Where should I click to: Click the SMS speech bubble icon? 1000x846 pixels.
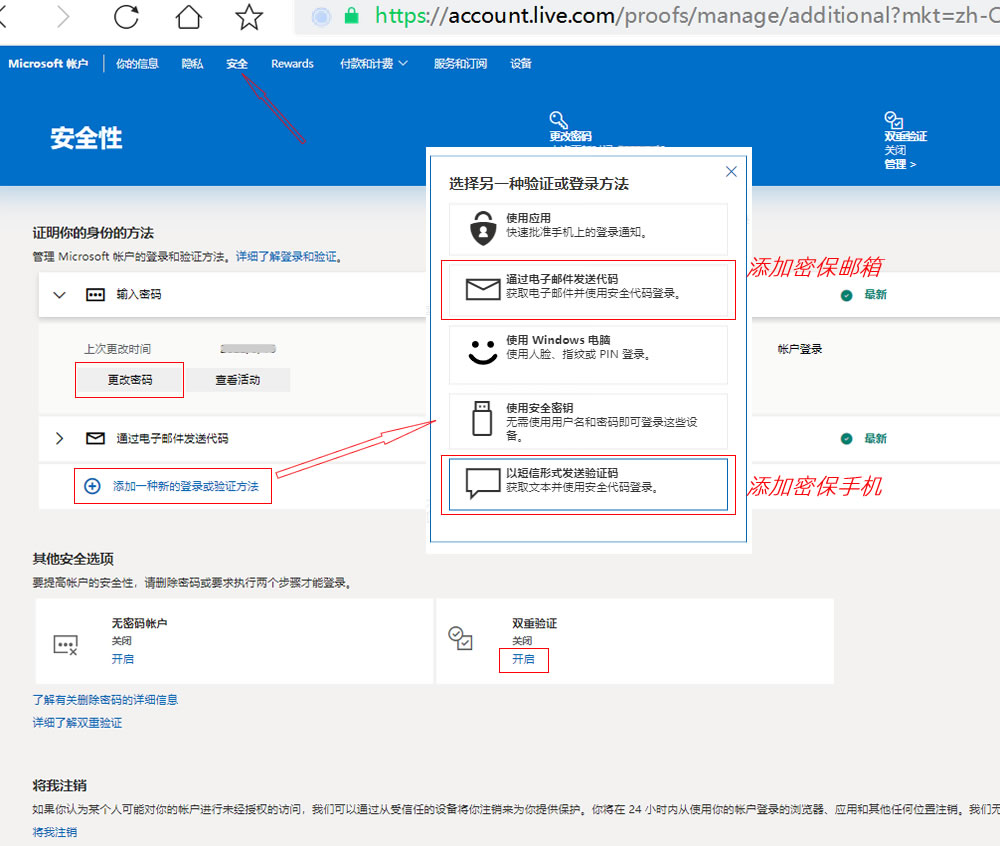pos(483,484)
